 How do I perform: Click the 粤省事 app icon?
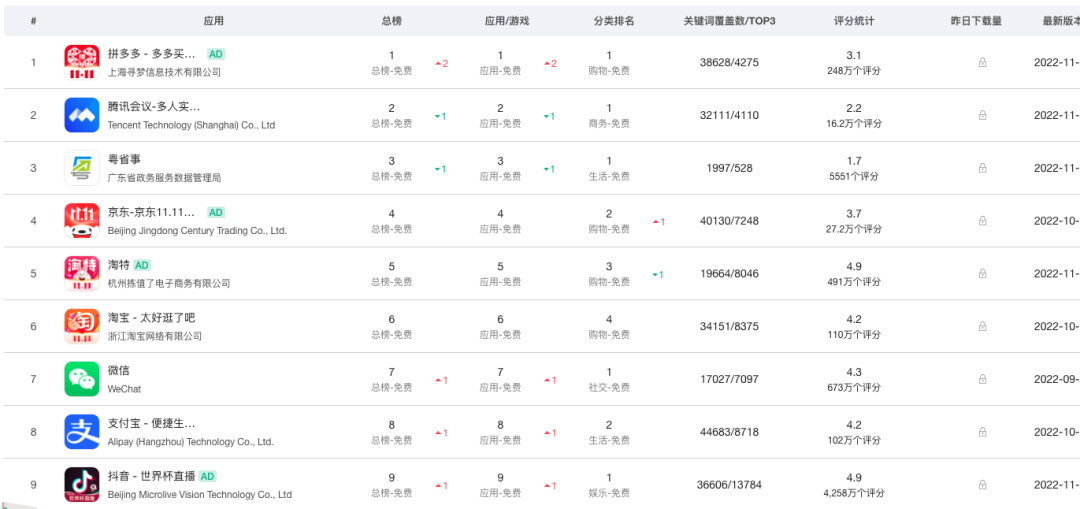82,168
